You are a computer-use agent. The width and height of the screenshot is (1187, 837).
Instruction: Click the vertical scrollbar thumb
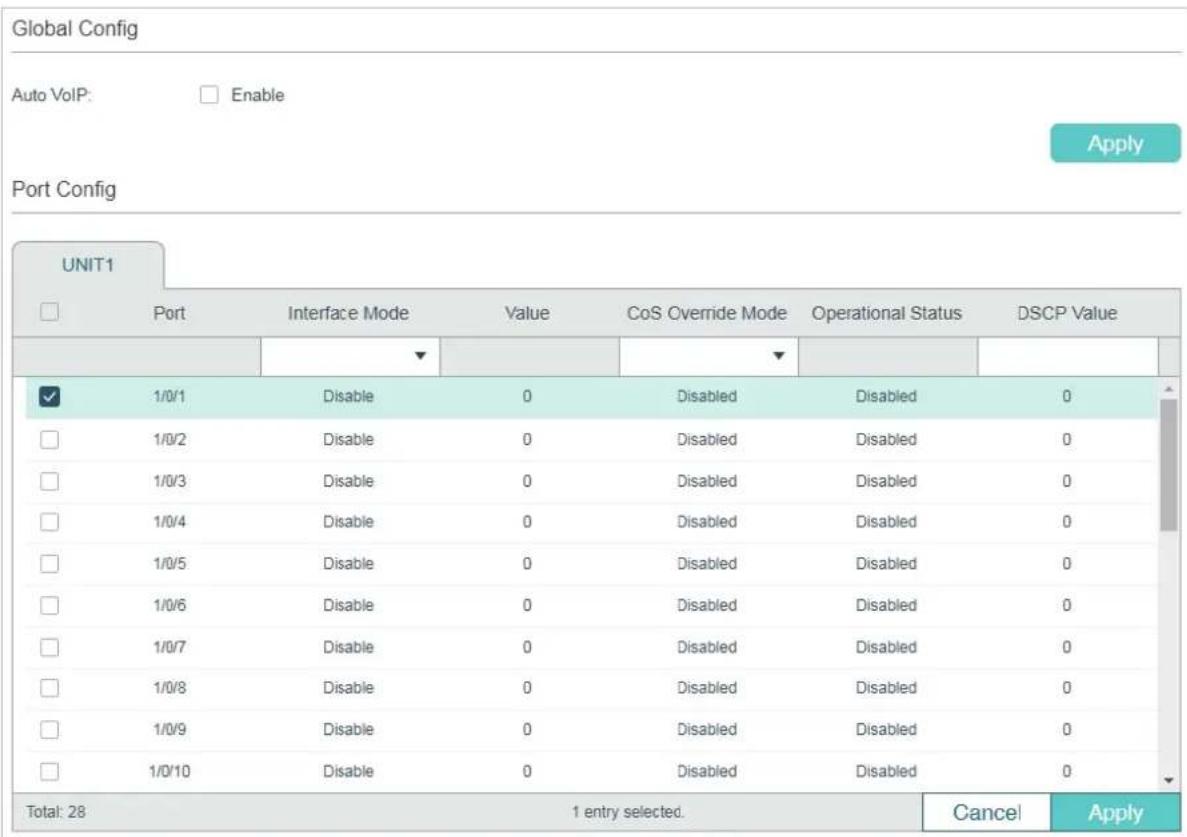[x=1169, y=465]
